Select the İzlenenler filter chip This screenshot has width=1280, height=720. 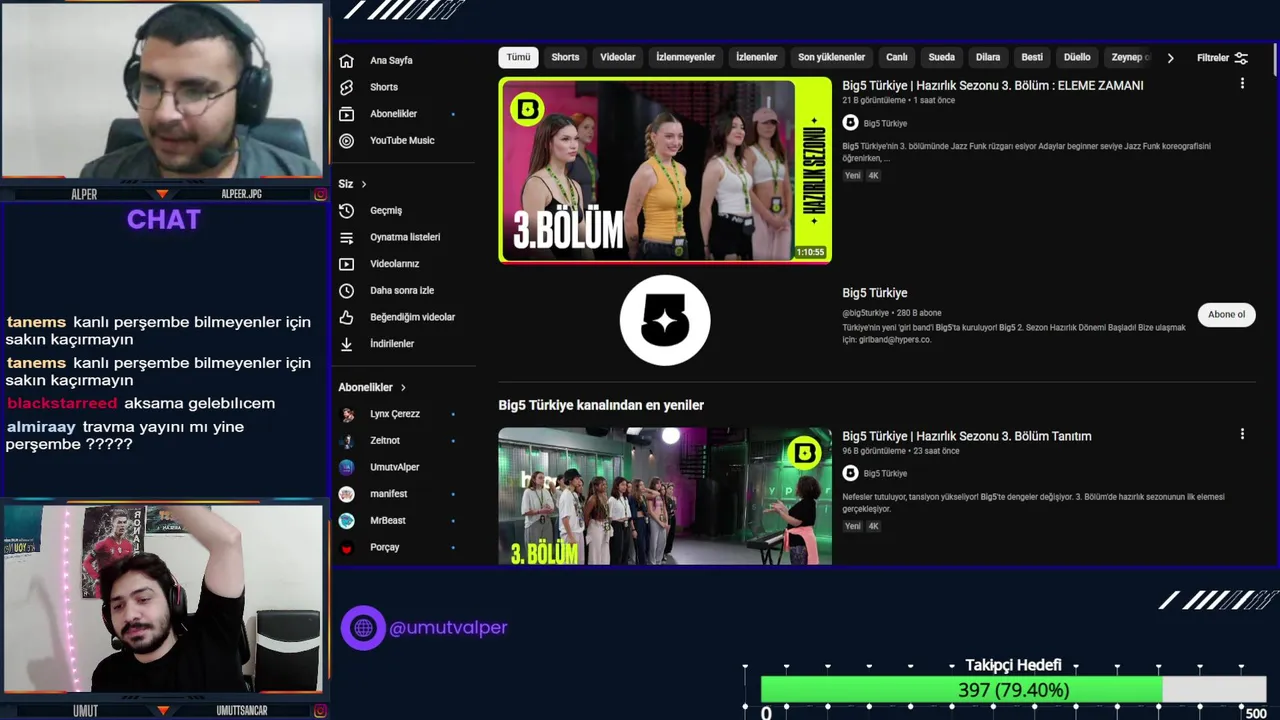756,57
